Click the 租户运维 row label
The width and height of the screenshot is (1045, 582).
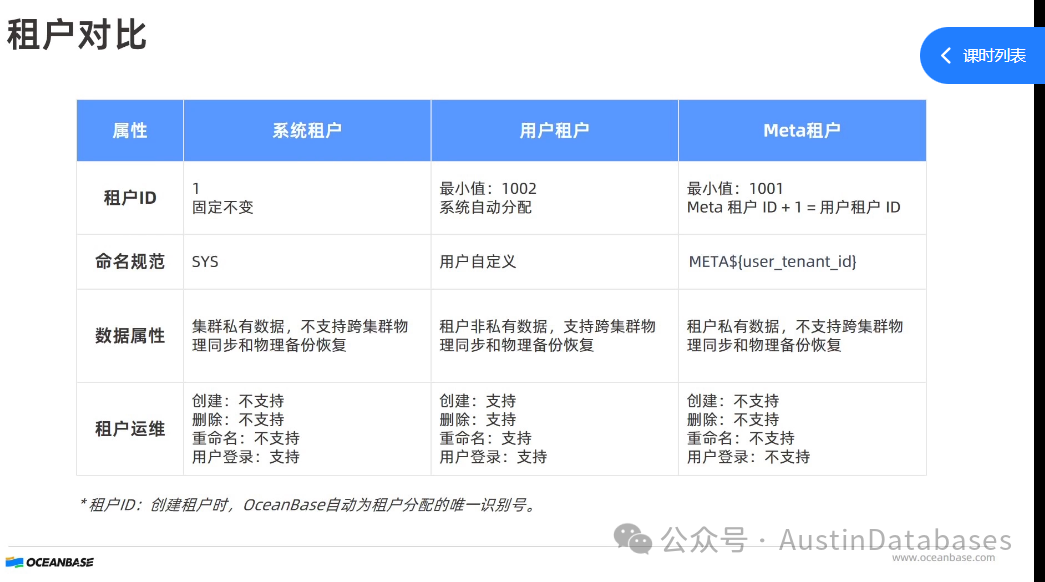pyautogui.click(x=130, y=429)
